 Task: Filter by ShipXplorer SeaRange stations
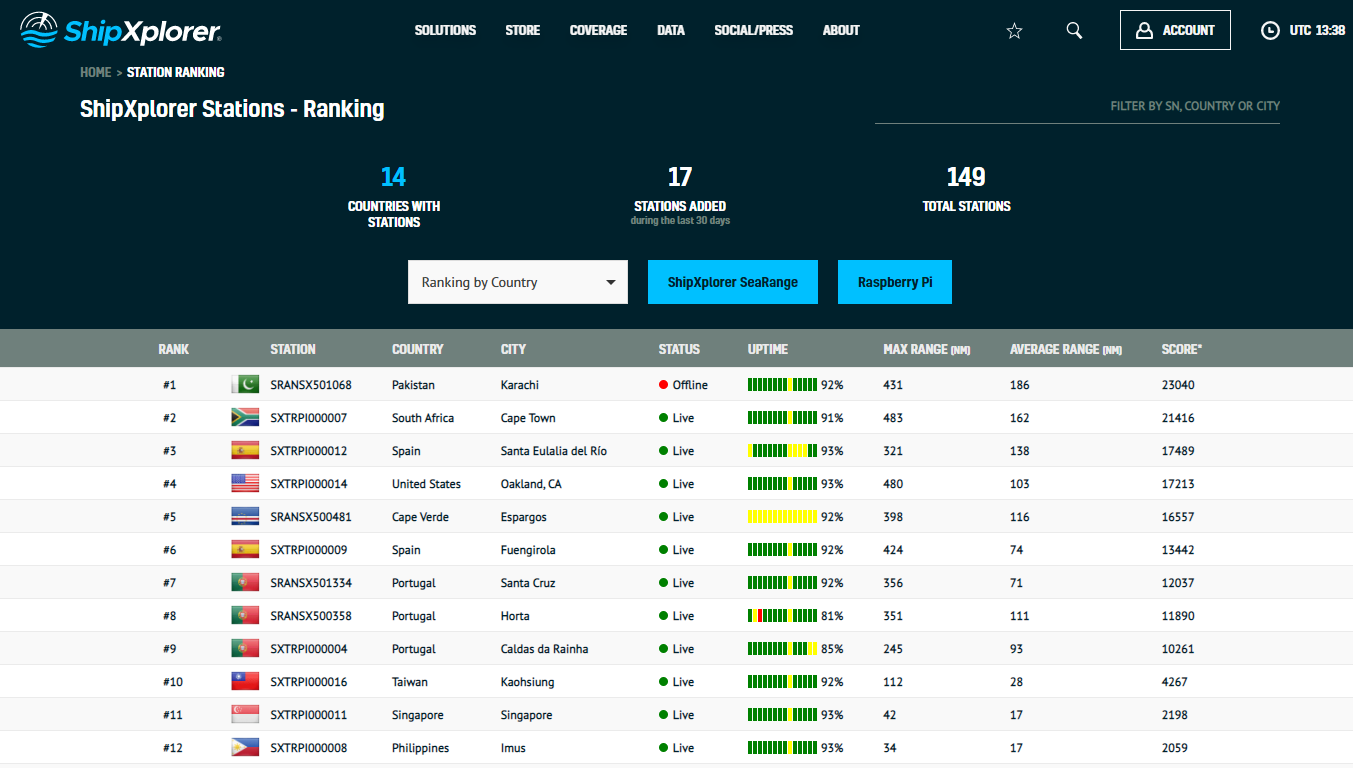733,282
